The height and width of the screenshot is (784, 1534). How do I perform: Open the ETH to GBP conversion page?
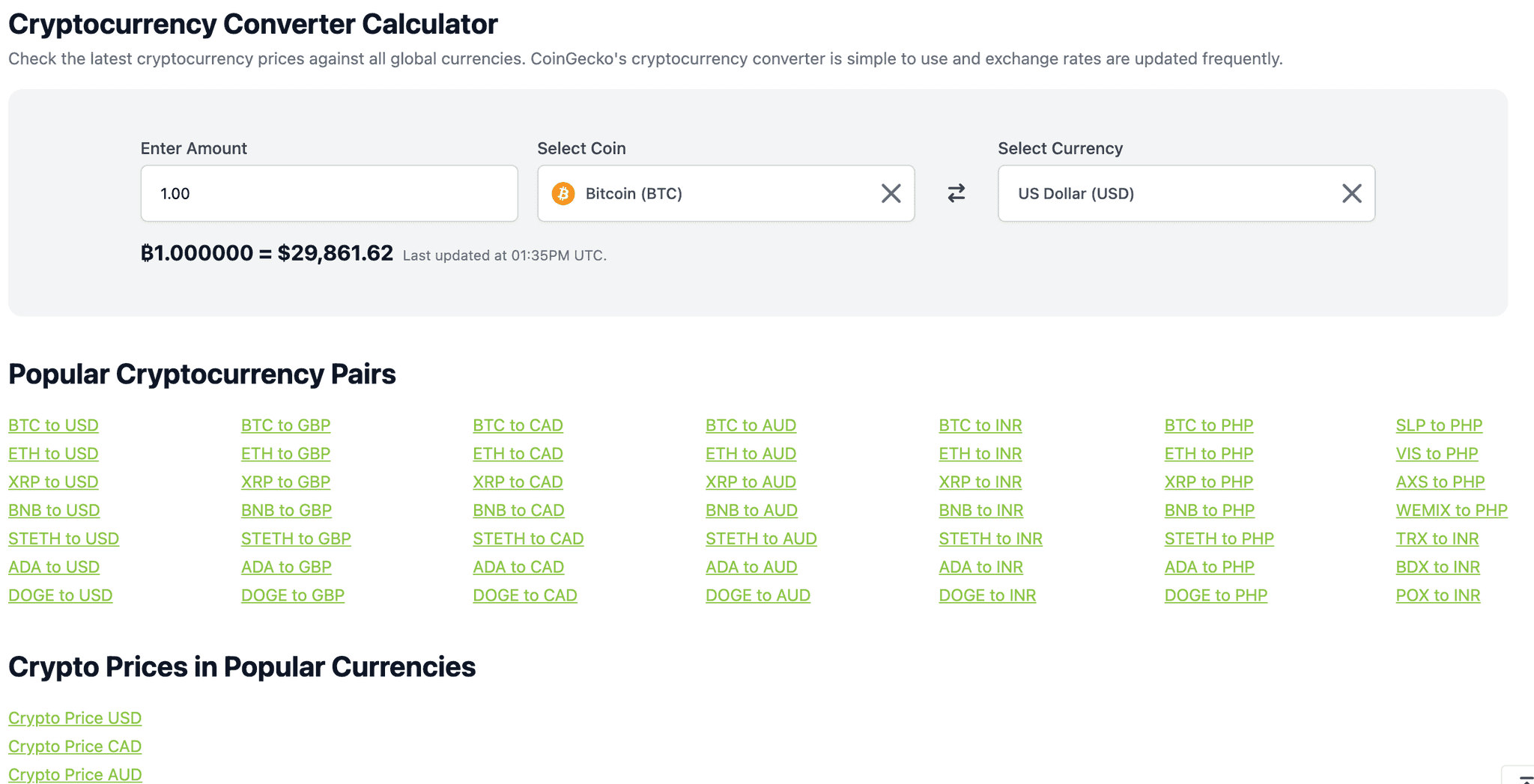click(285, 453)
